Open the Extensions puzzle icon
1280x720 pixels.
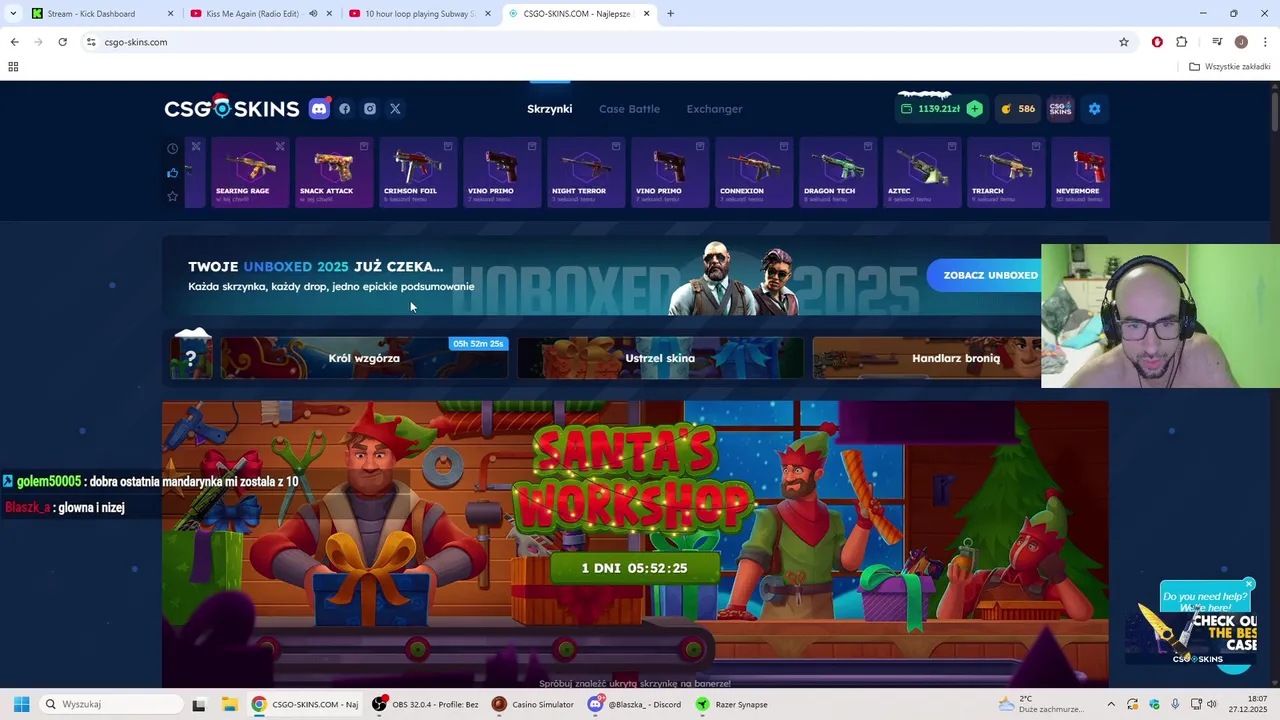(1182, 42)
